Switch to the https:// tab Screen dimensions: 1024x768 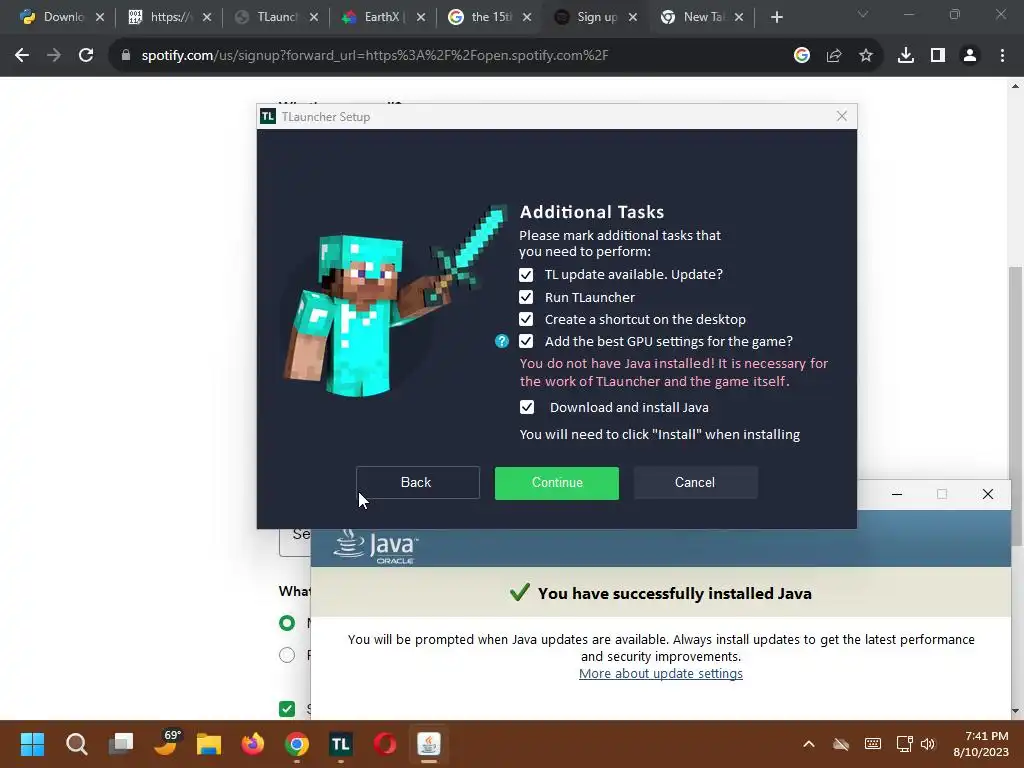[x=170, y=18]
